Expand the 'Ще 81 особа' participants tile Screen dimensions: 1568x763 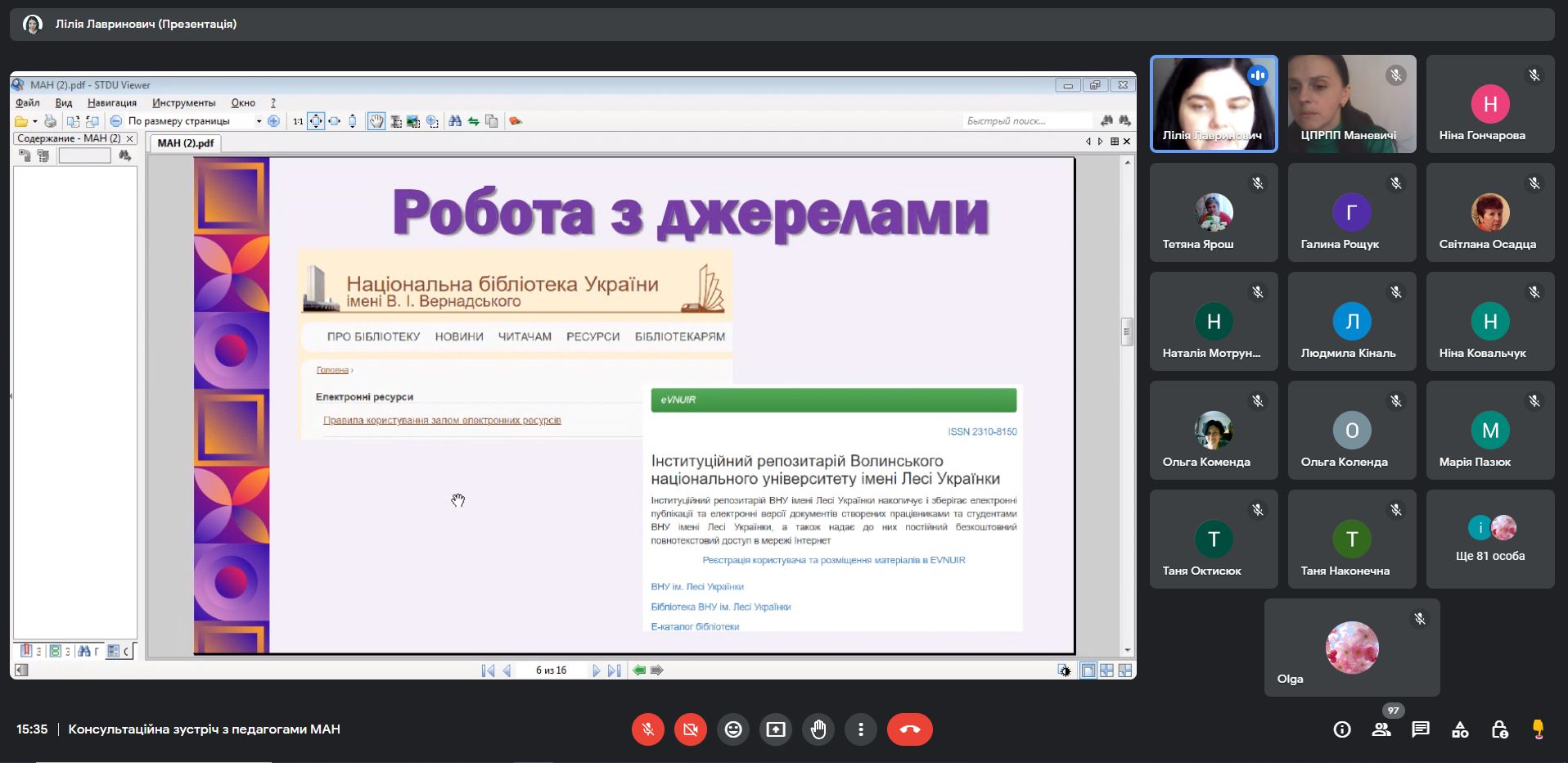pyautogui.click(x=1489, y=539)
